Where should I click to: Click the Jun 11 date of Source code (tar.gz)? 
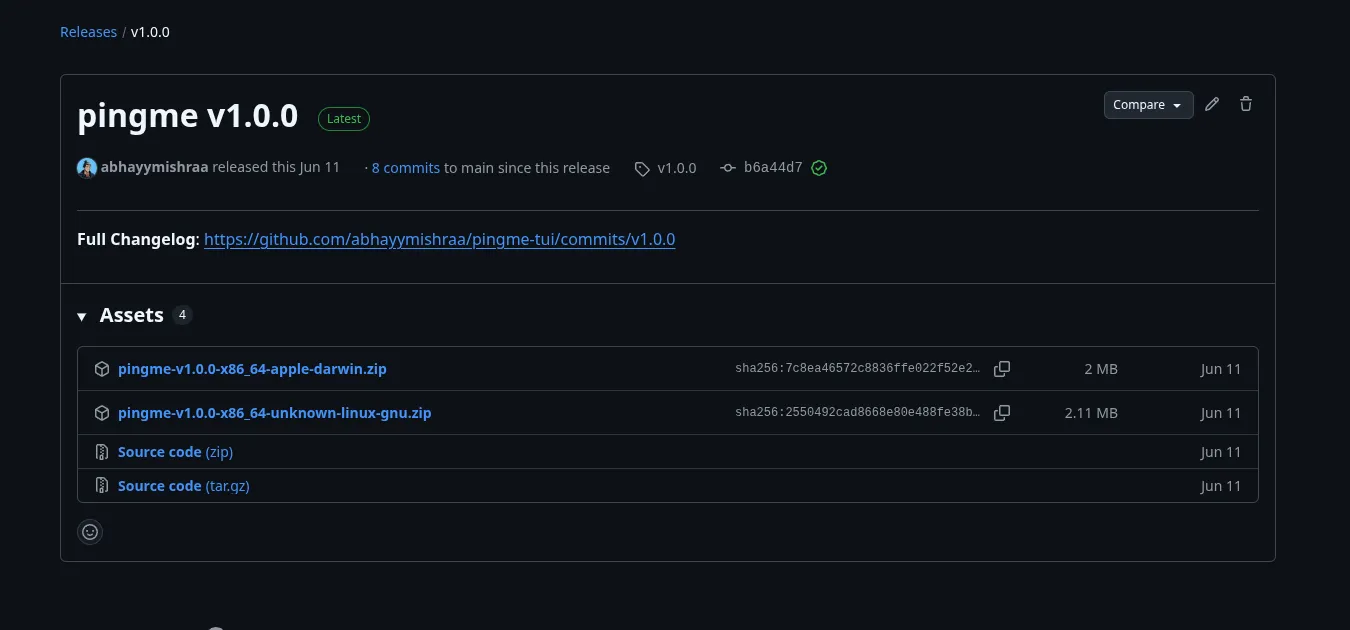[1221, 486]
